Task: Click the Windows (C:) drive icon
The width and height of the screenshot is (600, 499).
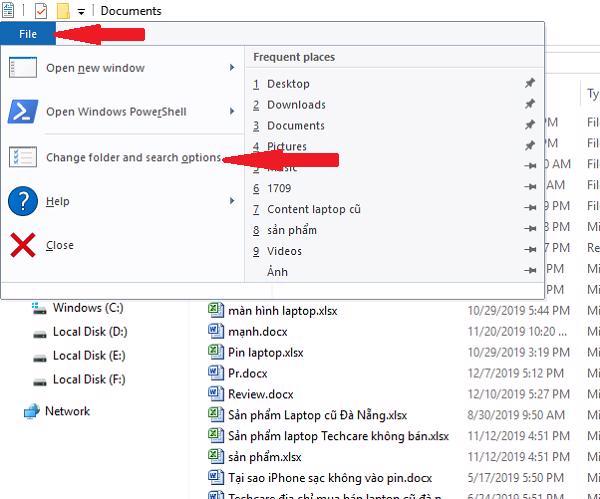Action: pos(39,308)
